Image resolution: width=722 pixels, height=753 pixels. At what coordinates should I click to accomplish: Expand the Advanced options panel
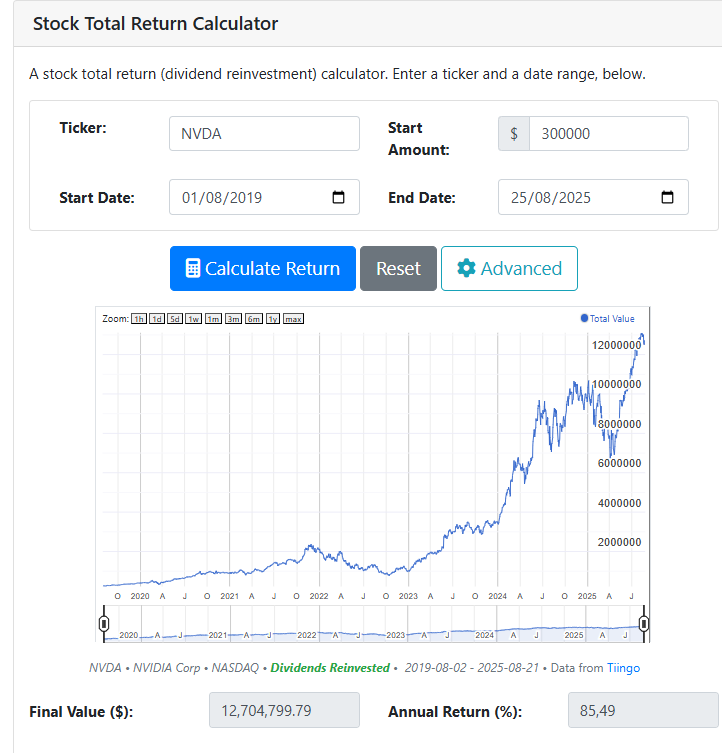coord(509,268)
